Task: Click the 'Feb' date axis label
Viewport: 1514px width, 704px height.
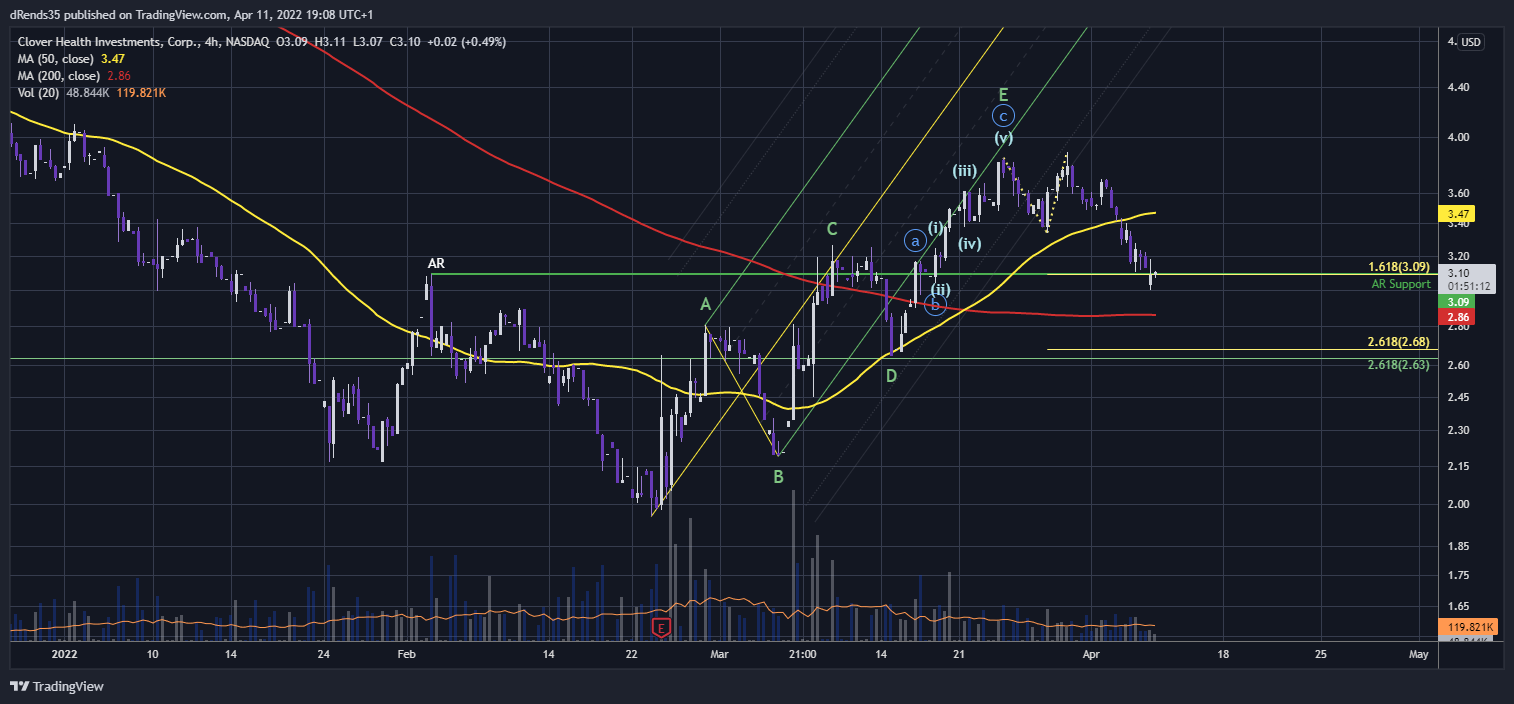Action: tap(406, 655)
